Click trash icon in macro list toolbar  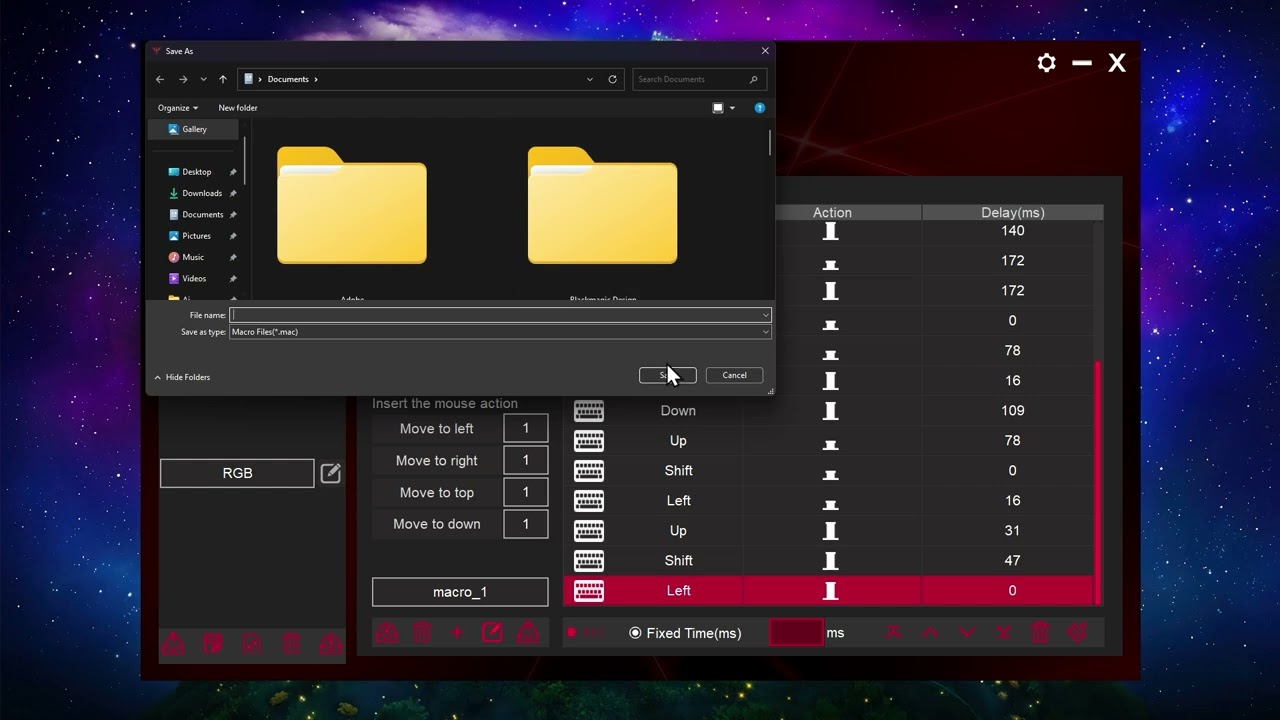[1040, 632]
